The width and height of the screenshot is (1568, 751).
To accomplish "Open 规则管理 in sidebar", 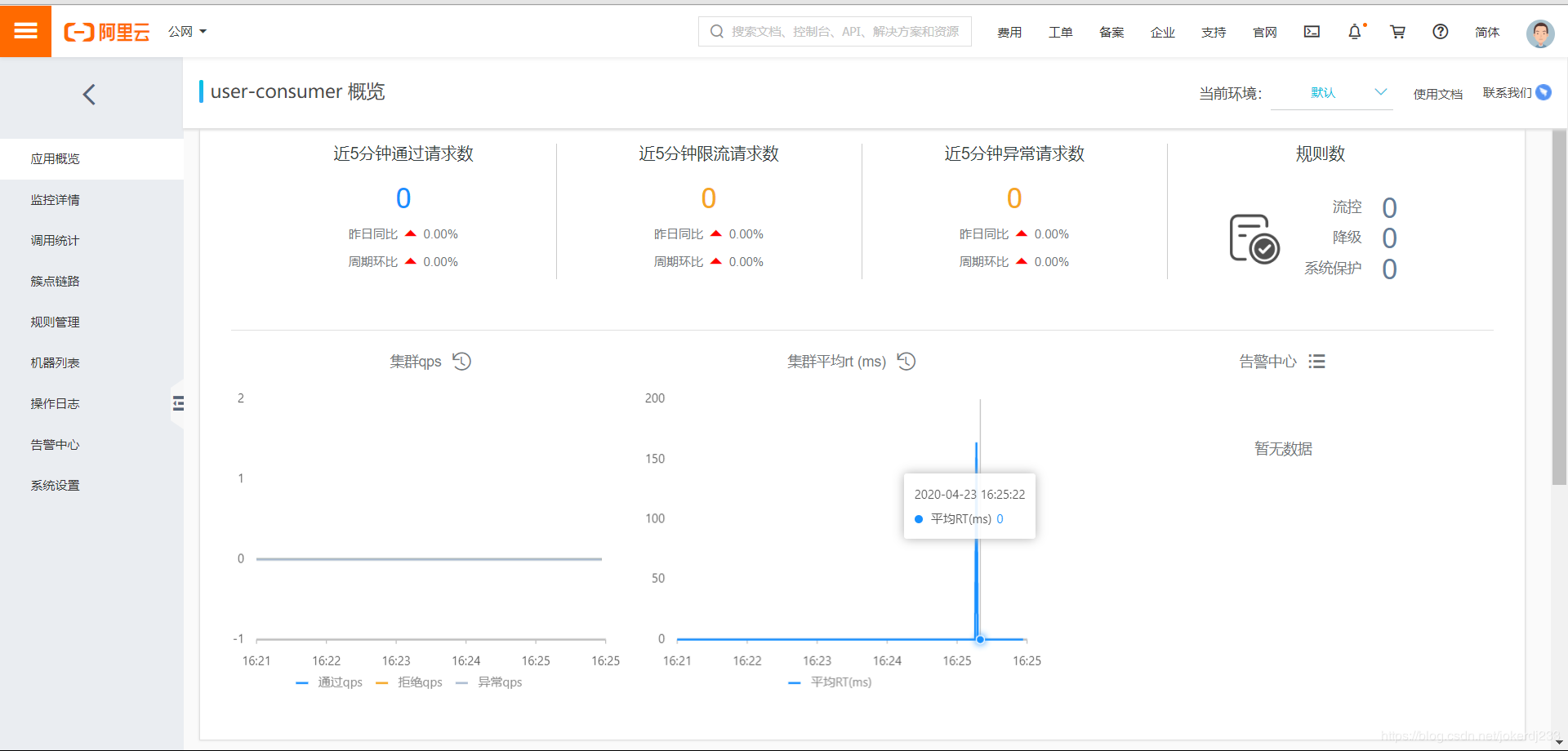I will pyautogui.click(x=56, y=322).
